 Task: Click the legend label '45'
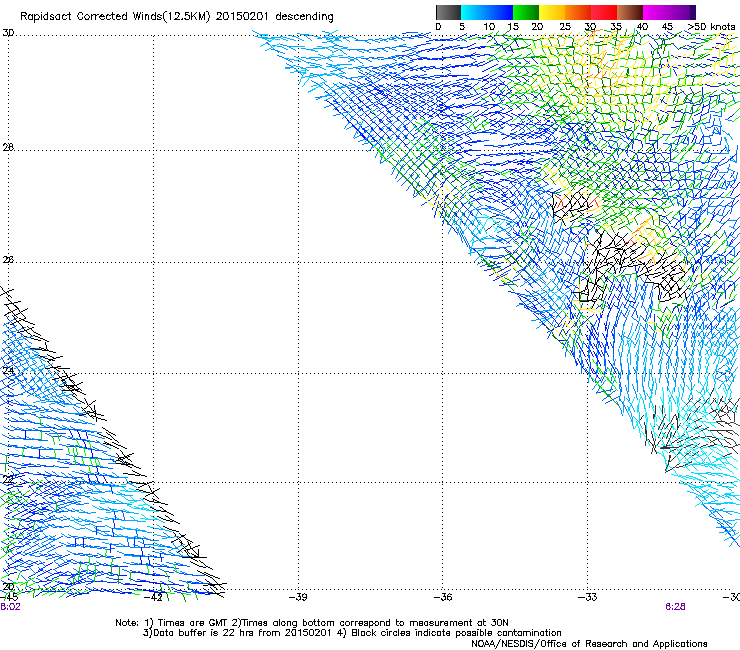667,27
